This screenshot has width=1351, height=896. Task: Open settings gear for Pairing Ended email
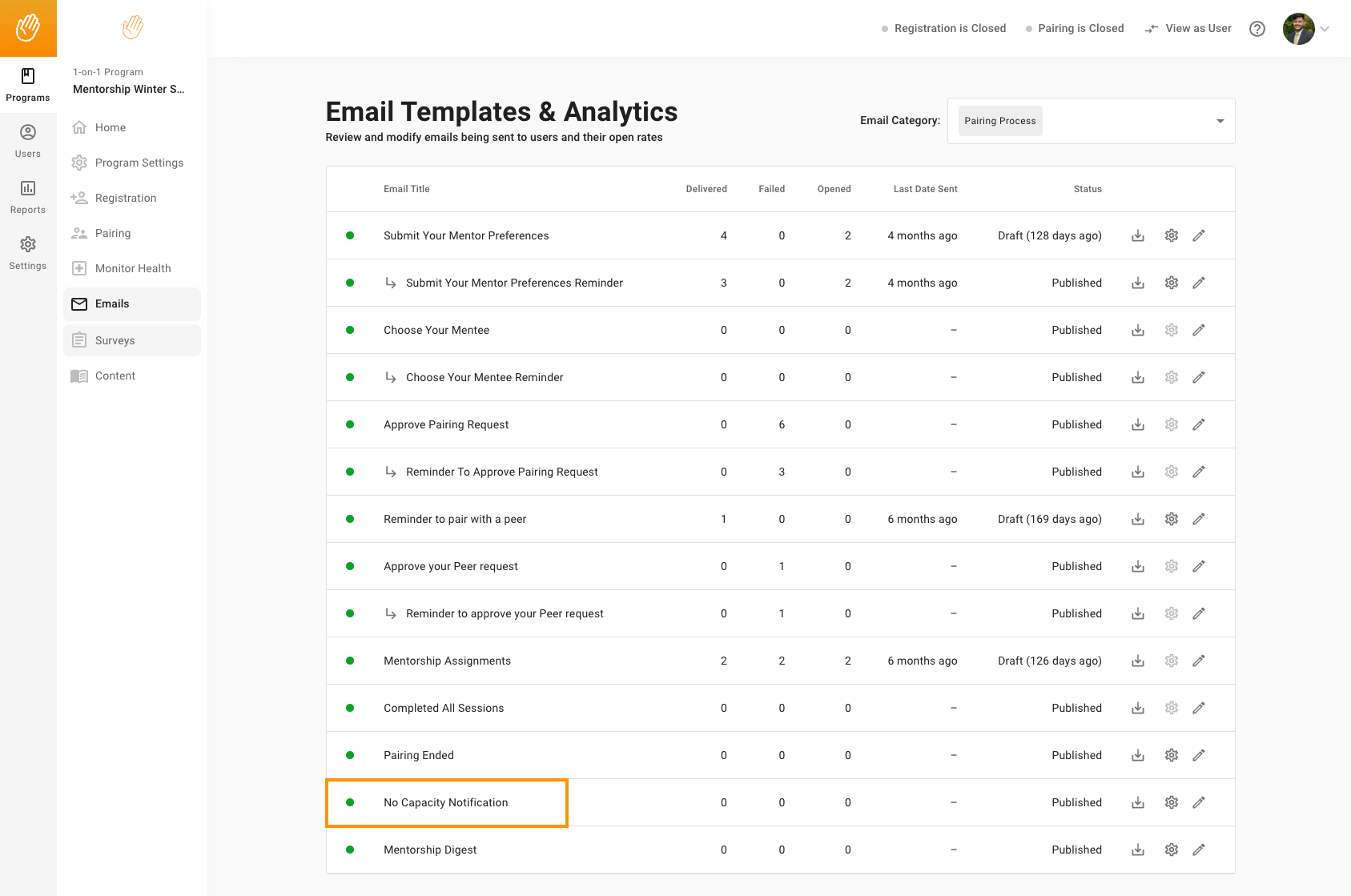click(x=1171, y=755)
